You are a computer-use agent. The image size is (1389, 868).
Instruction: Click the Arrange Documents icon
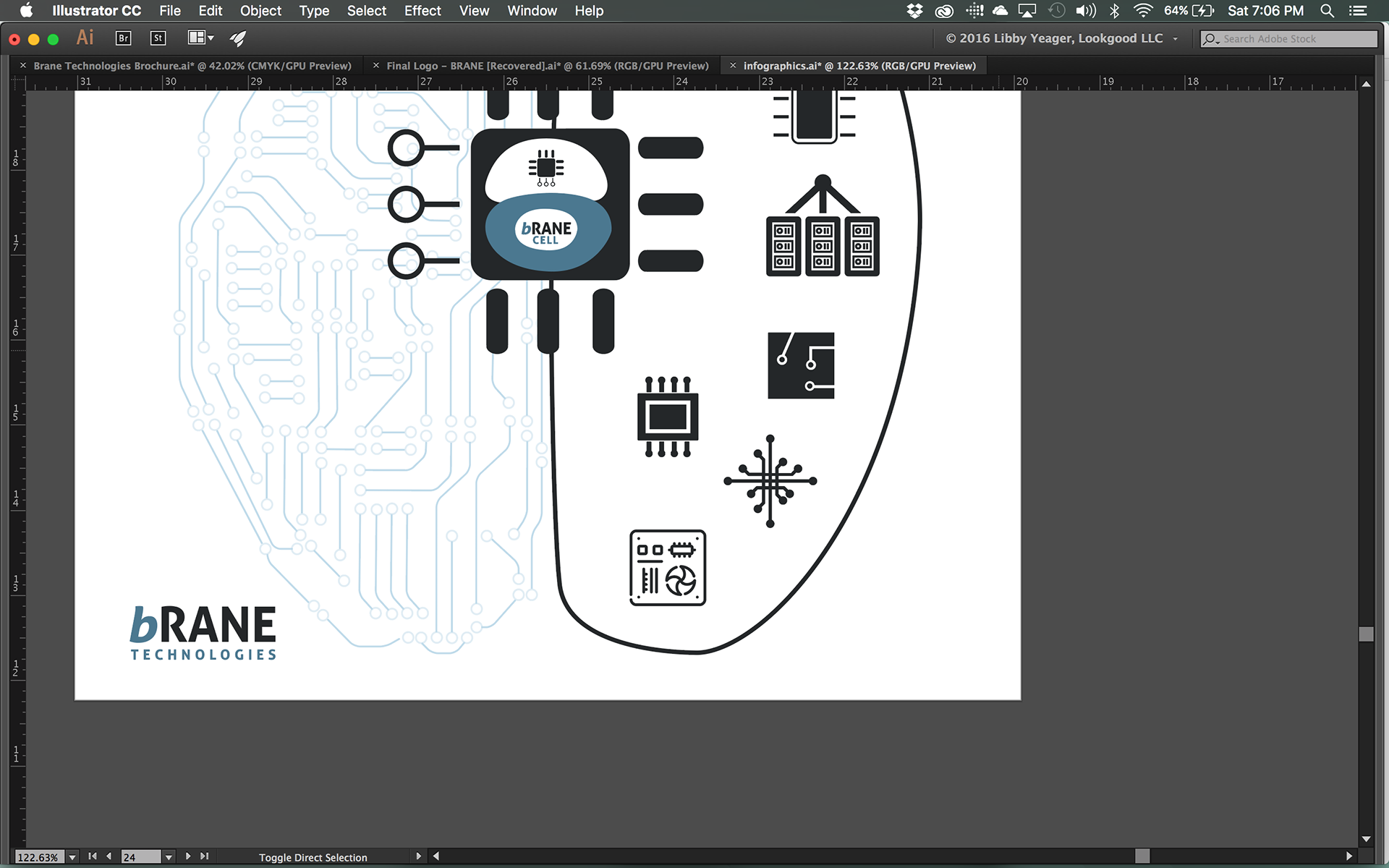click(196, 38)
